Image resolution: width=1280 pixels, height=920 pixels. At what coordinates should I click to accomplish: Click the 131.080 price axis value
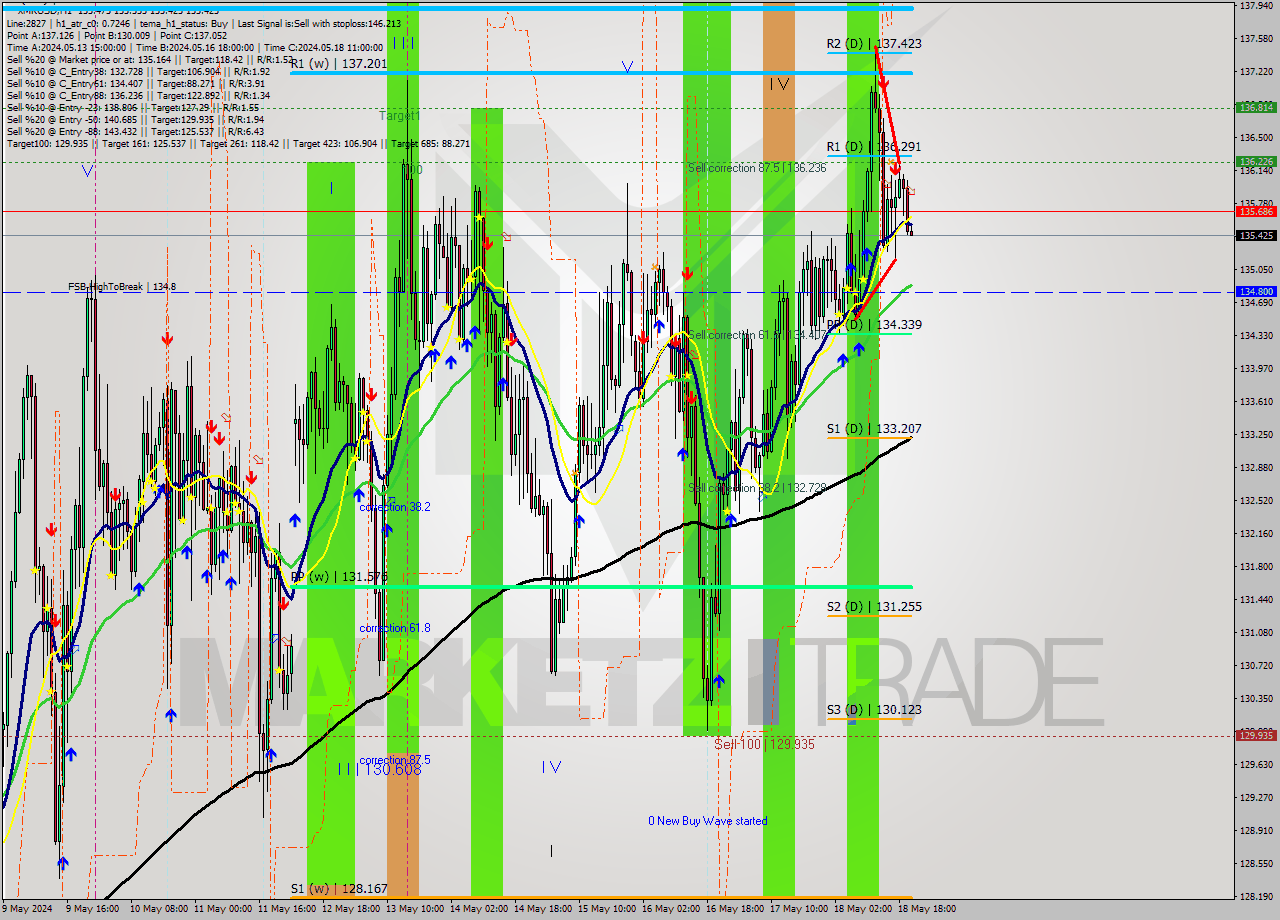[1256, 633]
